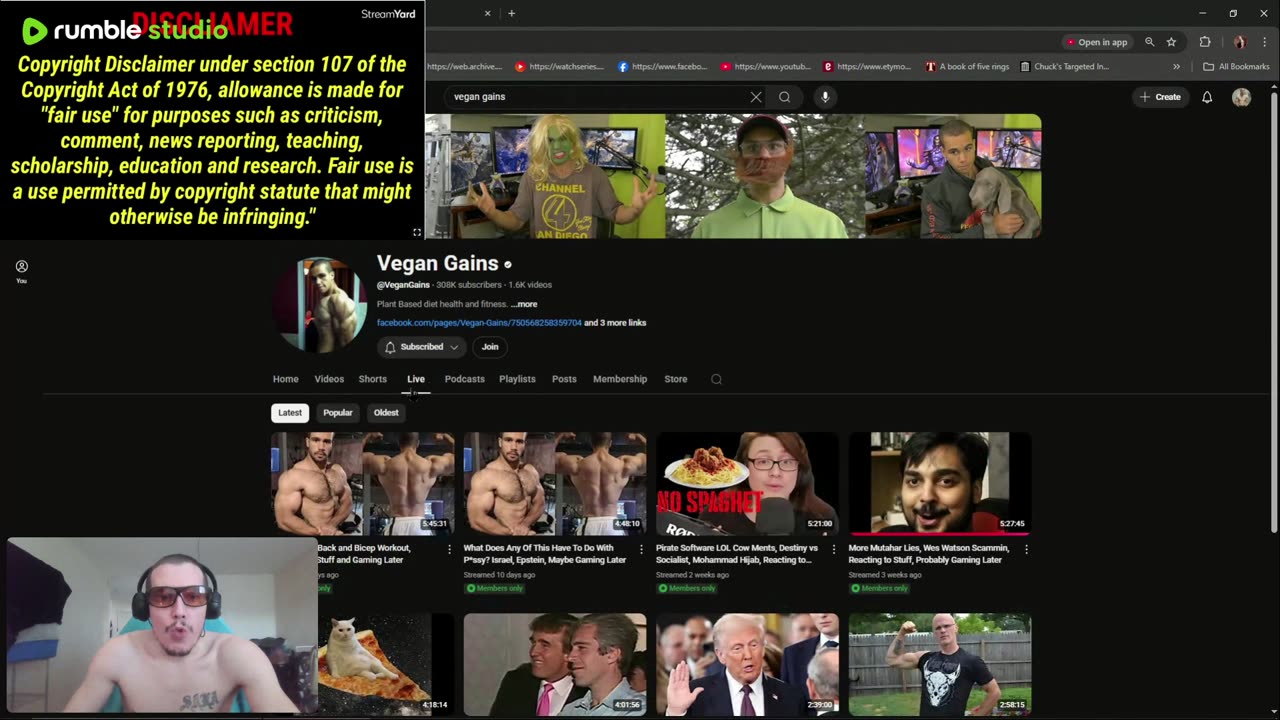Select the Popular sort chip
The width and height of the screenshot is (1280, 720).
pos(338,412)
